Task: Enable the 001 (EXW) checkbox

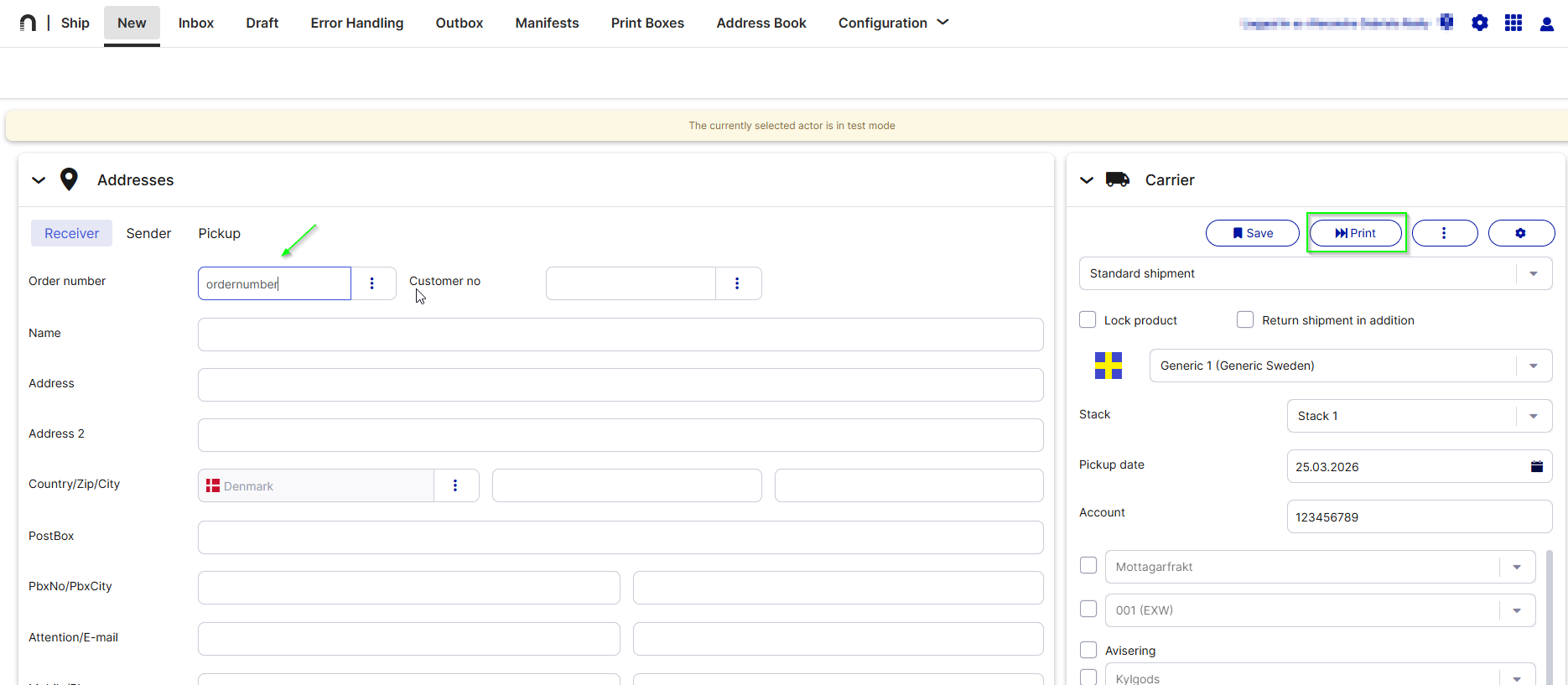Action: [1088, 609]
